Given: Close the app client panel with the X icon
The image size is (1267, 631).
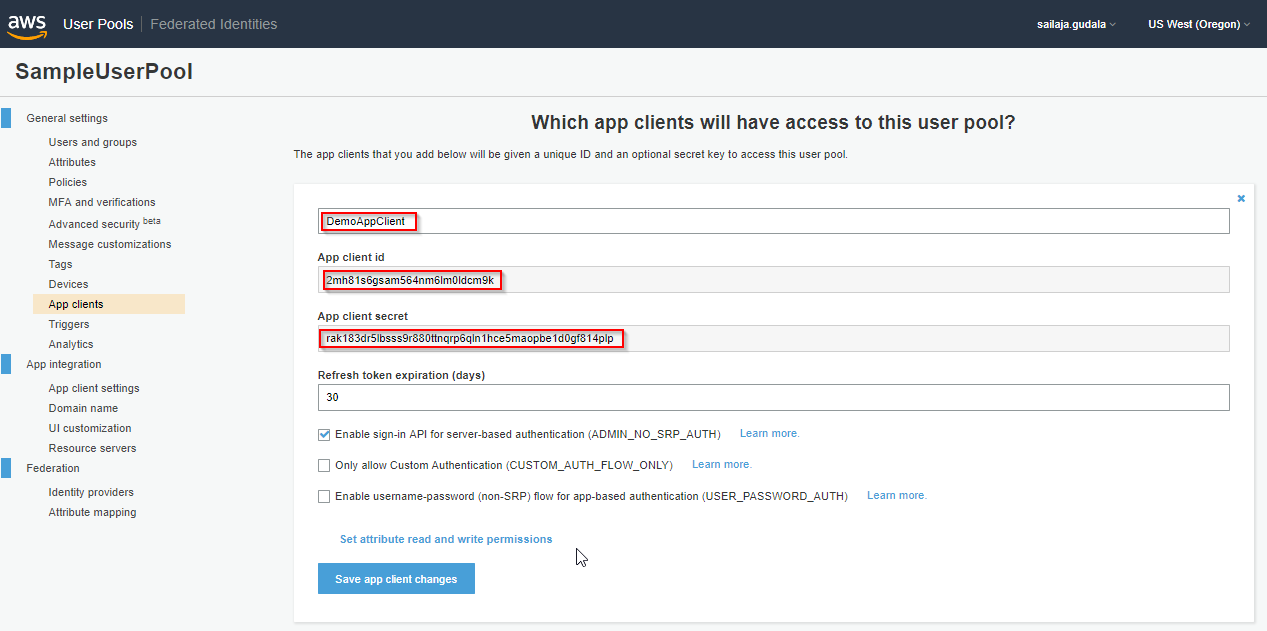Looking at the screenshot, I should click(1241, 199).
